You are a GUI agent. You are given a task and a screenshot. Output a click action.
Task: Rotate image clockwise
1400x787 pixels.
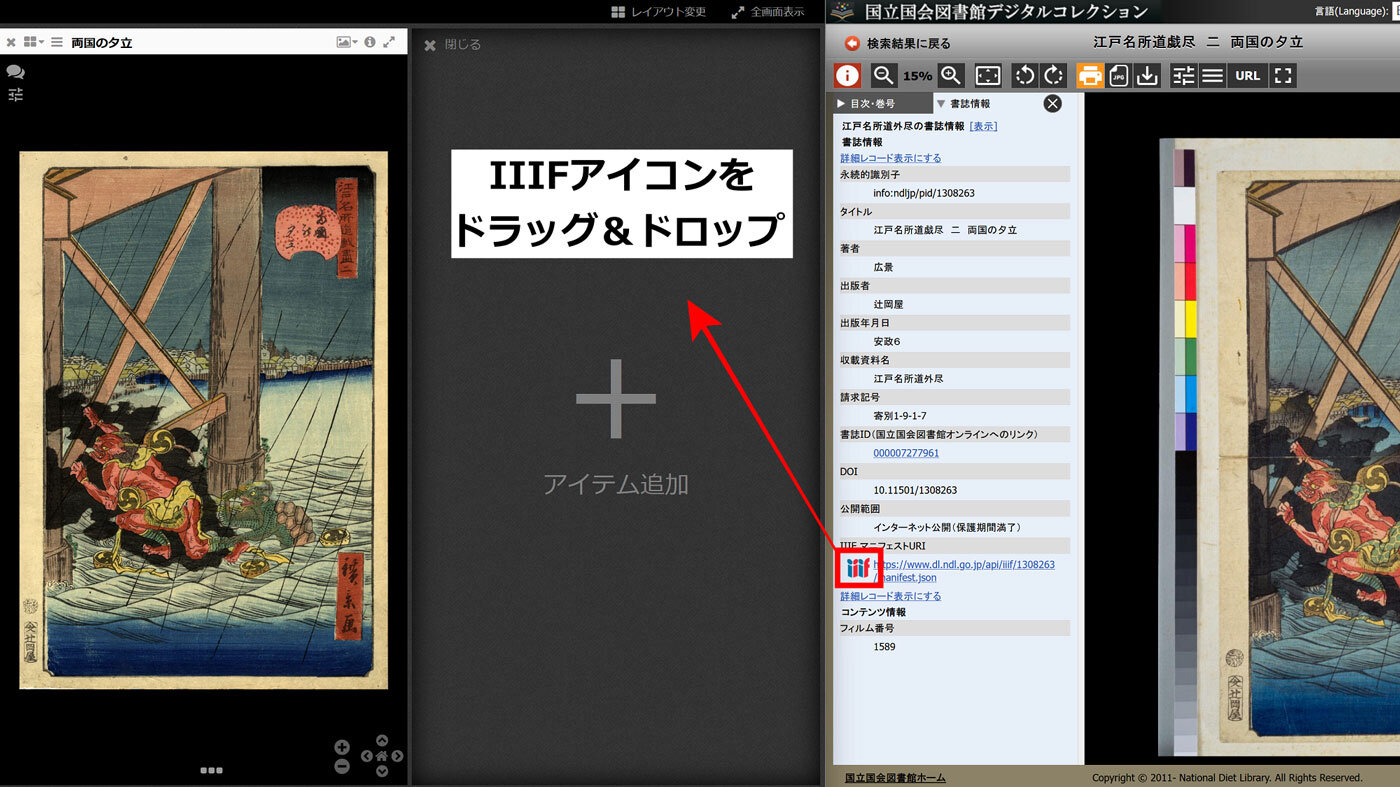(x=1054, y=75)
